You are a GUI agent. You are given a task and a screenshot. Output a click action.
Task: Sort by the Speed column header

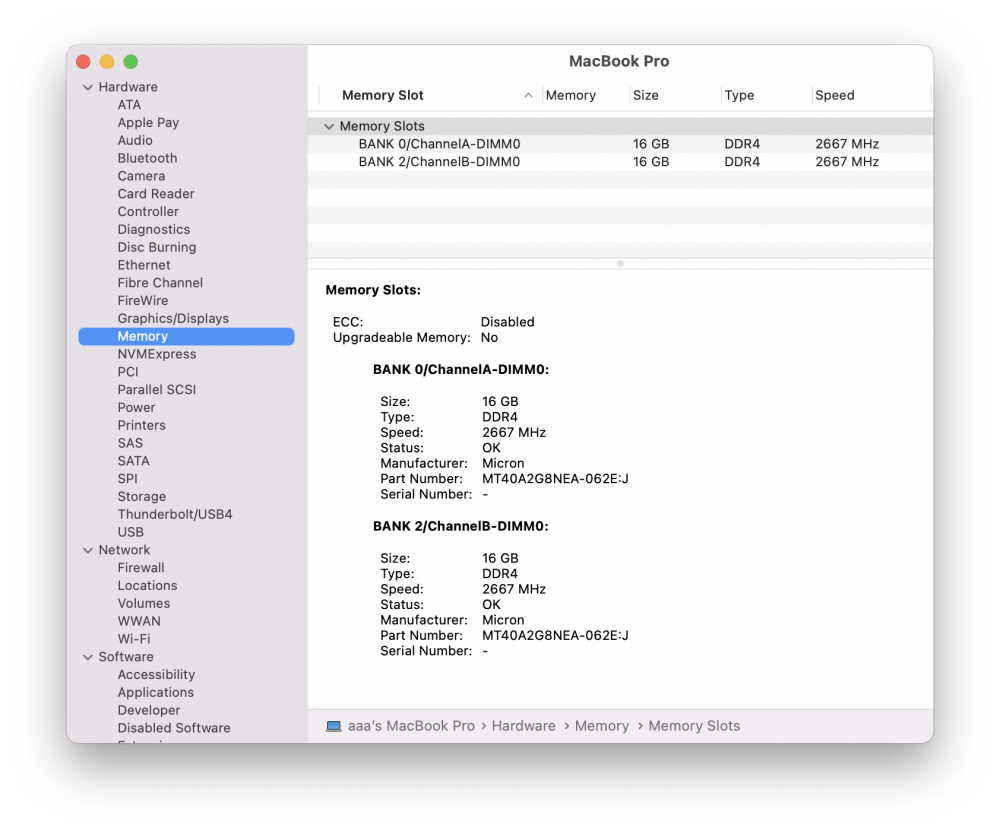871,96
